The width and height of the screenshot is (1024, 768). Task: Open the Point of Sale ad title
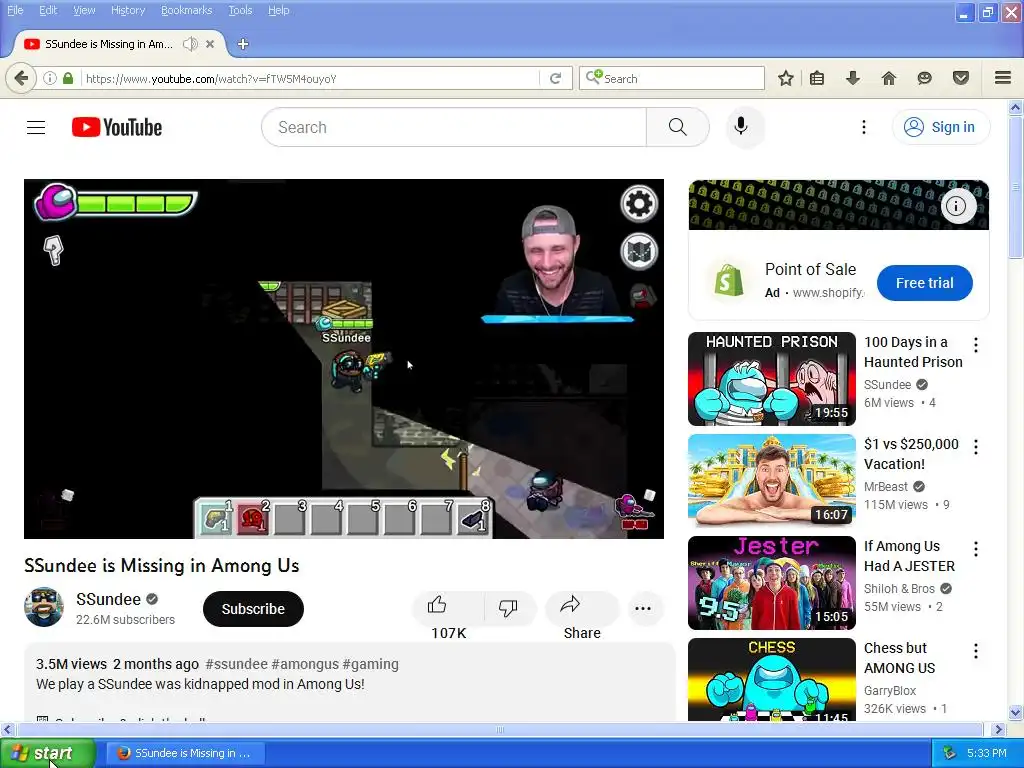click(x=810, y=269)
